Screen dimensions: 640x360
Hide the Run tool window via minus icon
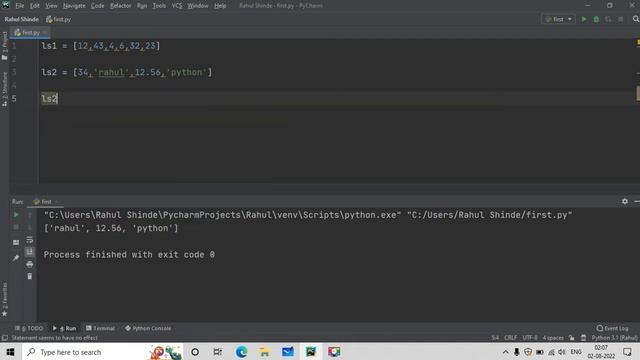pos(637,201)
